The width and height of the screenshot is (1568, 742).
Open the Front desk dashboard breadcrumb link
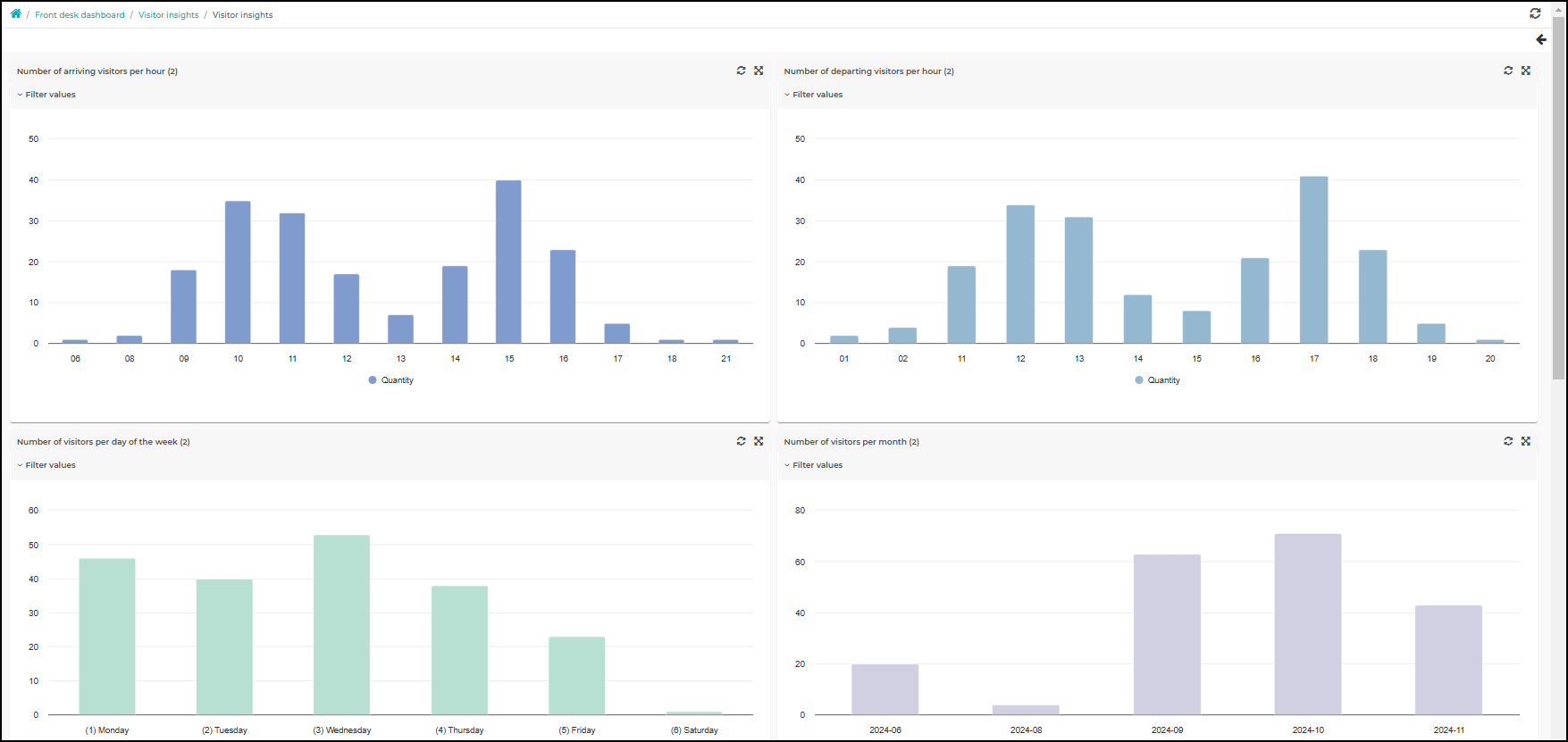pos(80,15)
